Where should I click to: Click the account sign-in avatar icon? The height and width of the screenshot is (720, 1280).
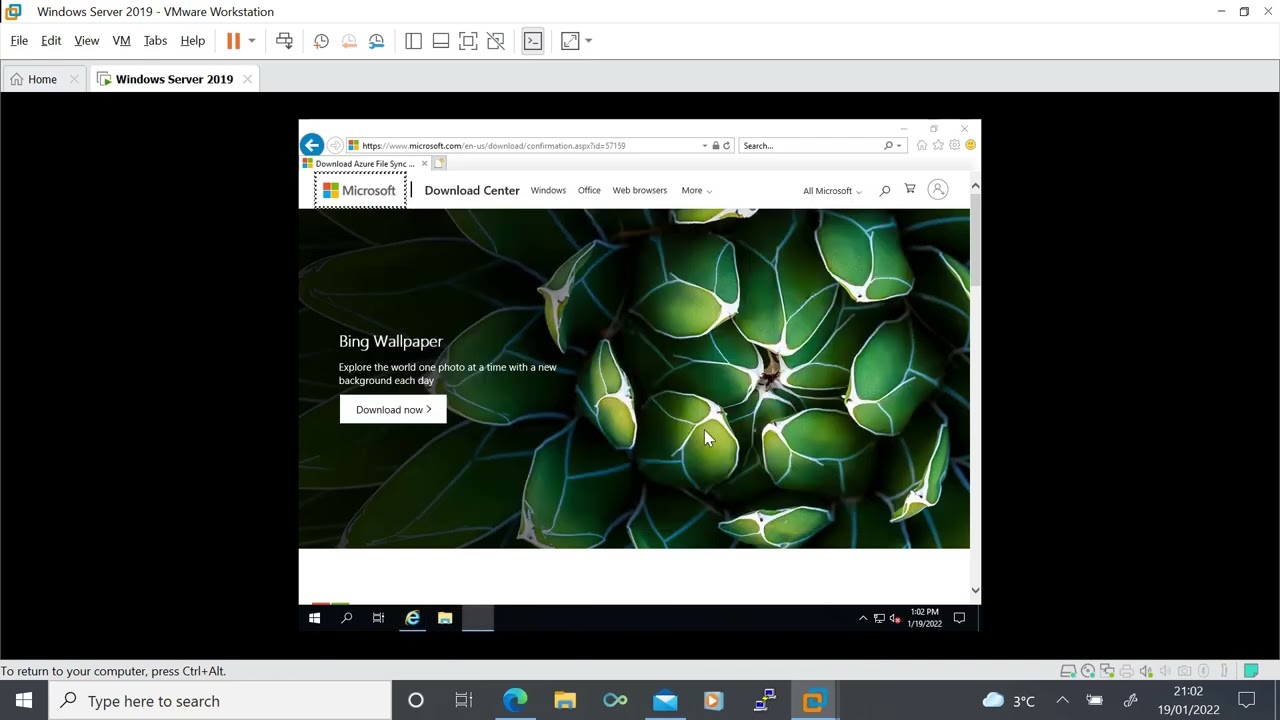coord(938,189)
